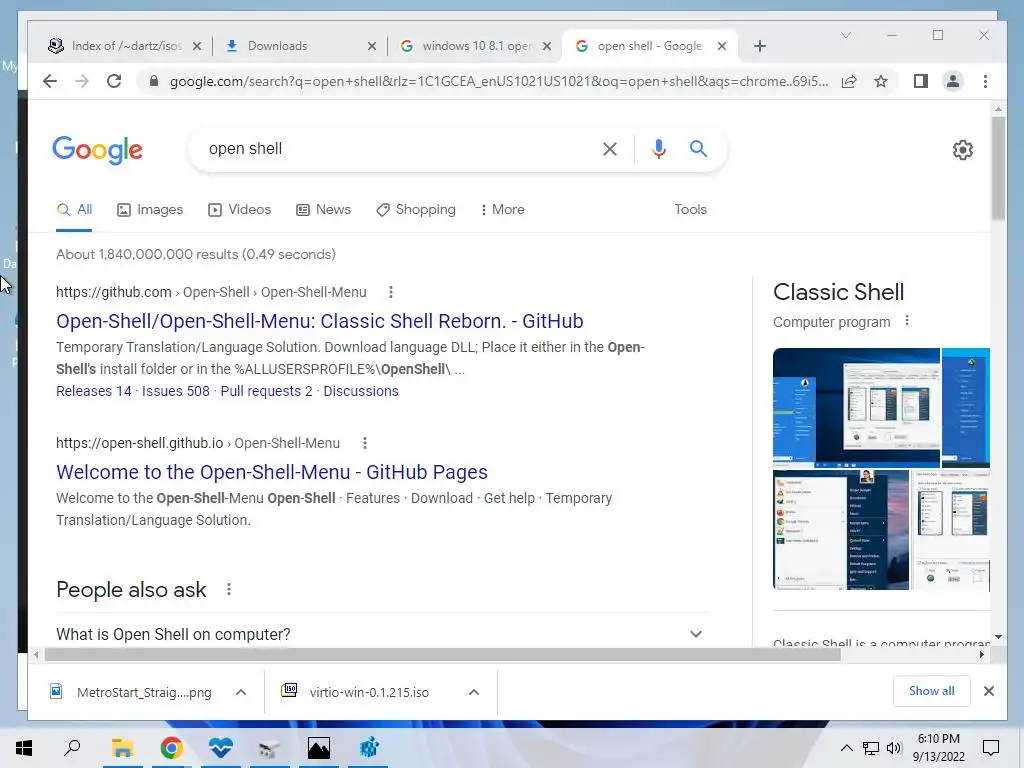Click the horizontal scrollbar thumb
Image resolution: width=1024 pixels, height=768 pixels.
tap(442, 655)
